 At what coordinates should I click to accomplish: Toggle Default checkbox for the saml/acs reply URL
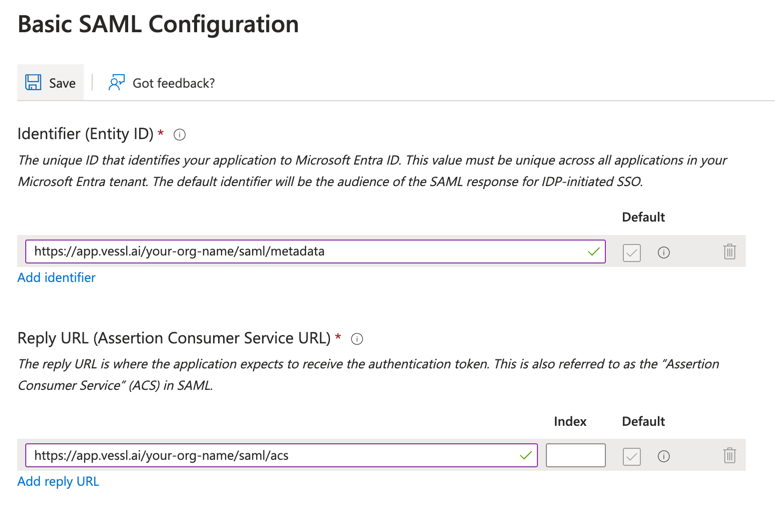[x=632, y=456]
